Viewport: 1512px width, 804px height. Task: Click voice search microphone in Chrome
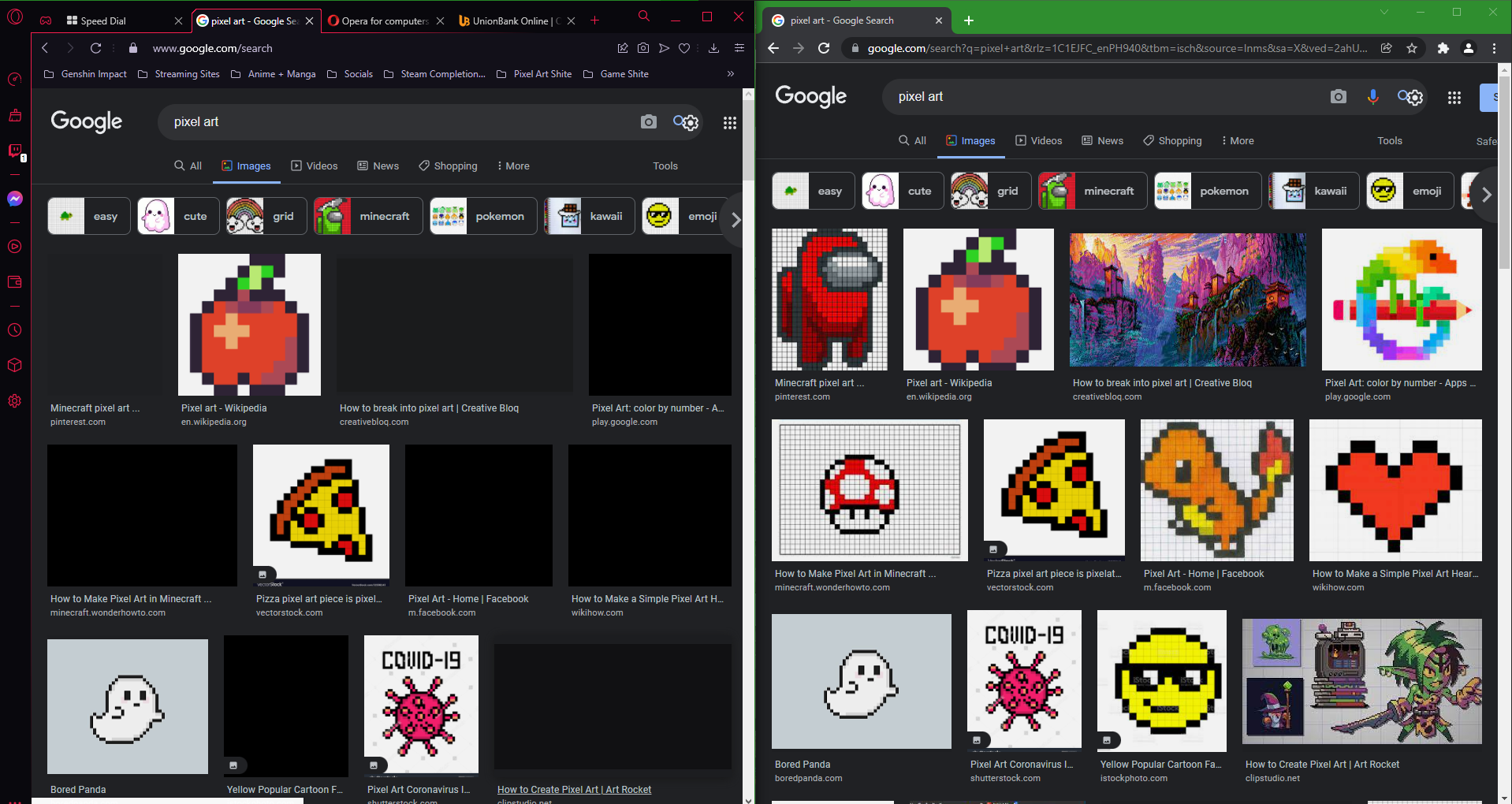[1372, 96]
